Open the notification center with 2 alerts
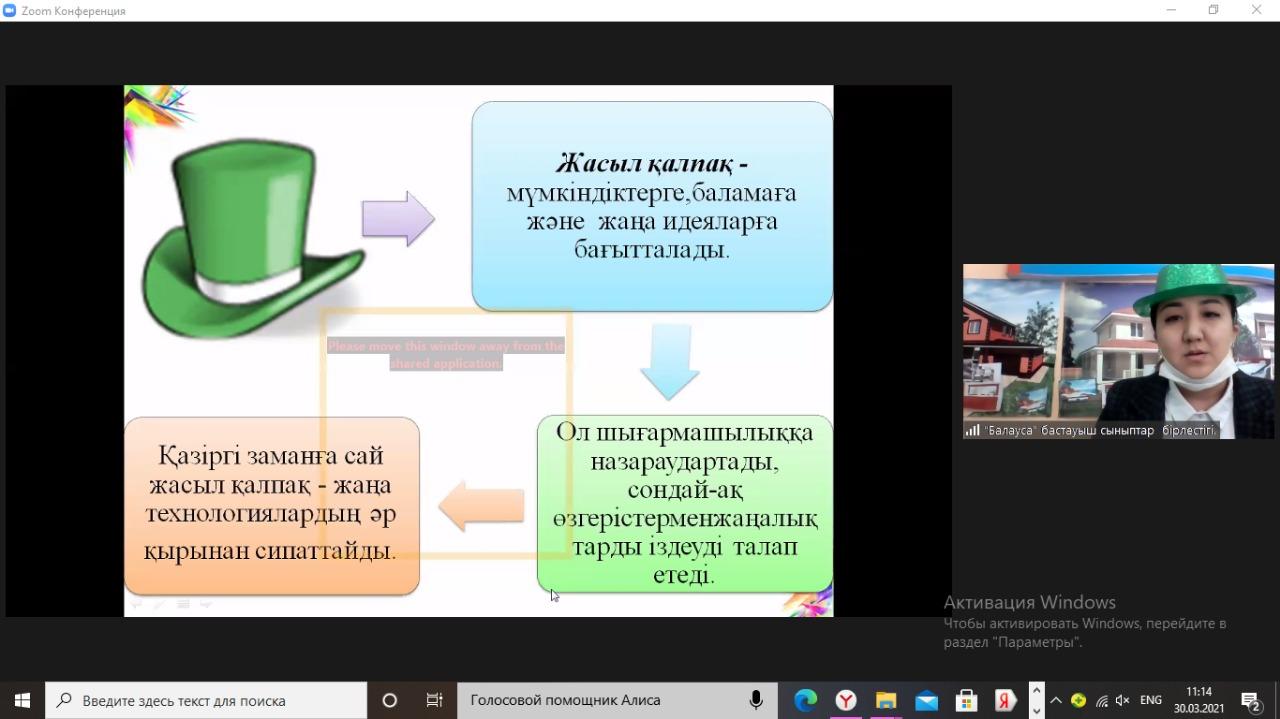 (1251, 700)
